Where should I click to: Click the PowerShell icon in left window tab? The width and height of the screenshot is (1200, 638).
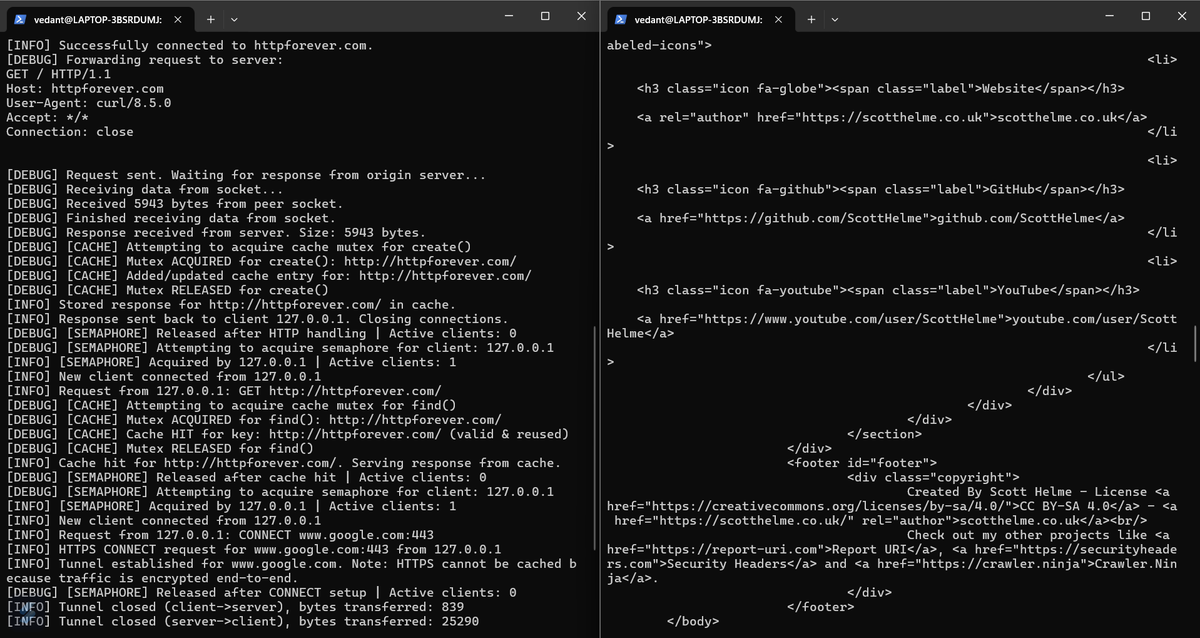(20, 18)
